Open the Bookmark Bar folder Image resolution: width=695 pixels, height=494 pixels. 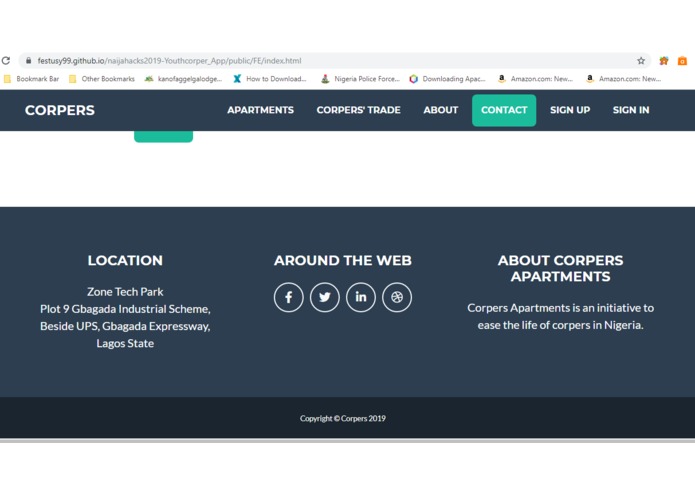point(31,79)
